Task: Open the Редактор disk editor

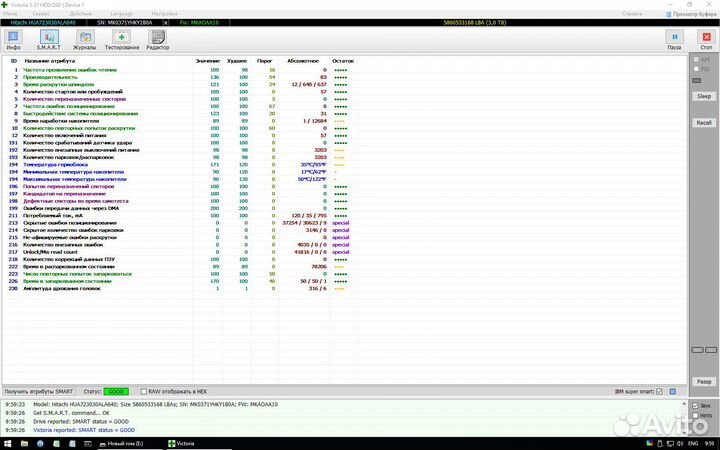Action: [x=157, y=39]
